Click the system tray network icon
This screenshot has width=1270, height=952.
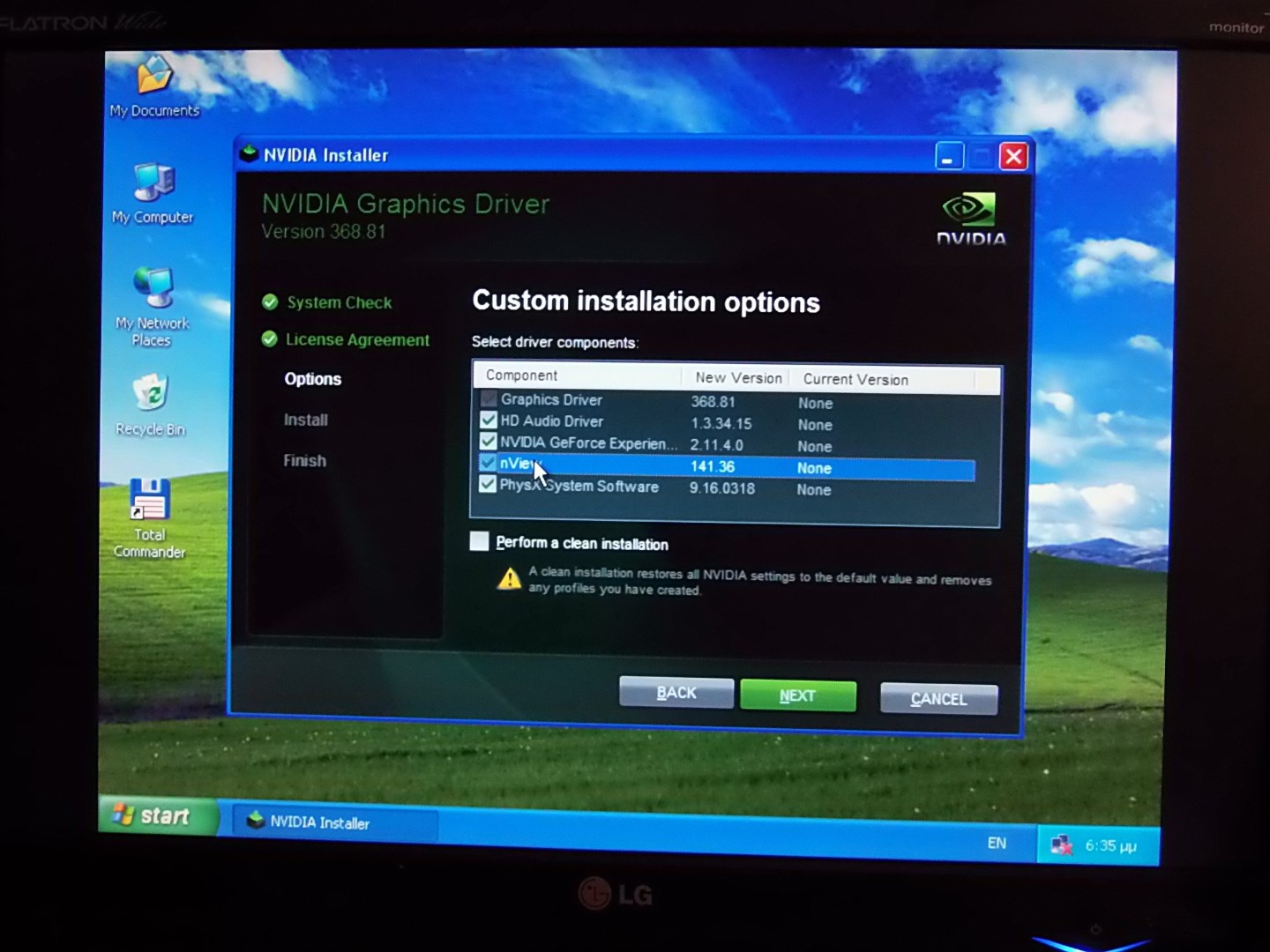1062,846
